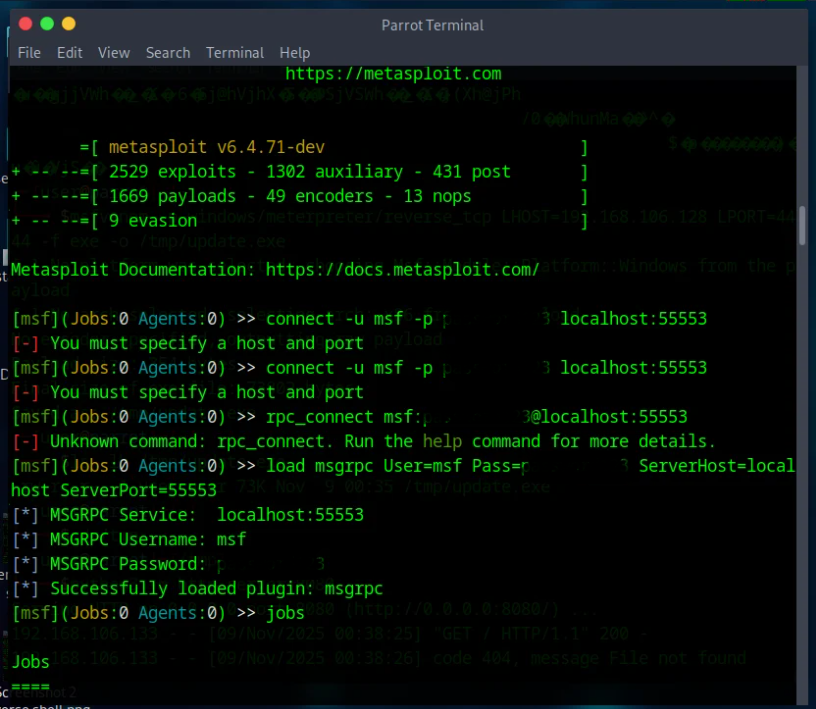Click the 'MSGRPC Password:' line

169,564
